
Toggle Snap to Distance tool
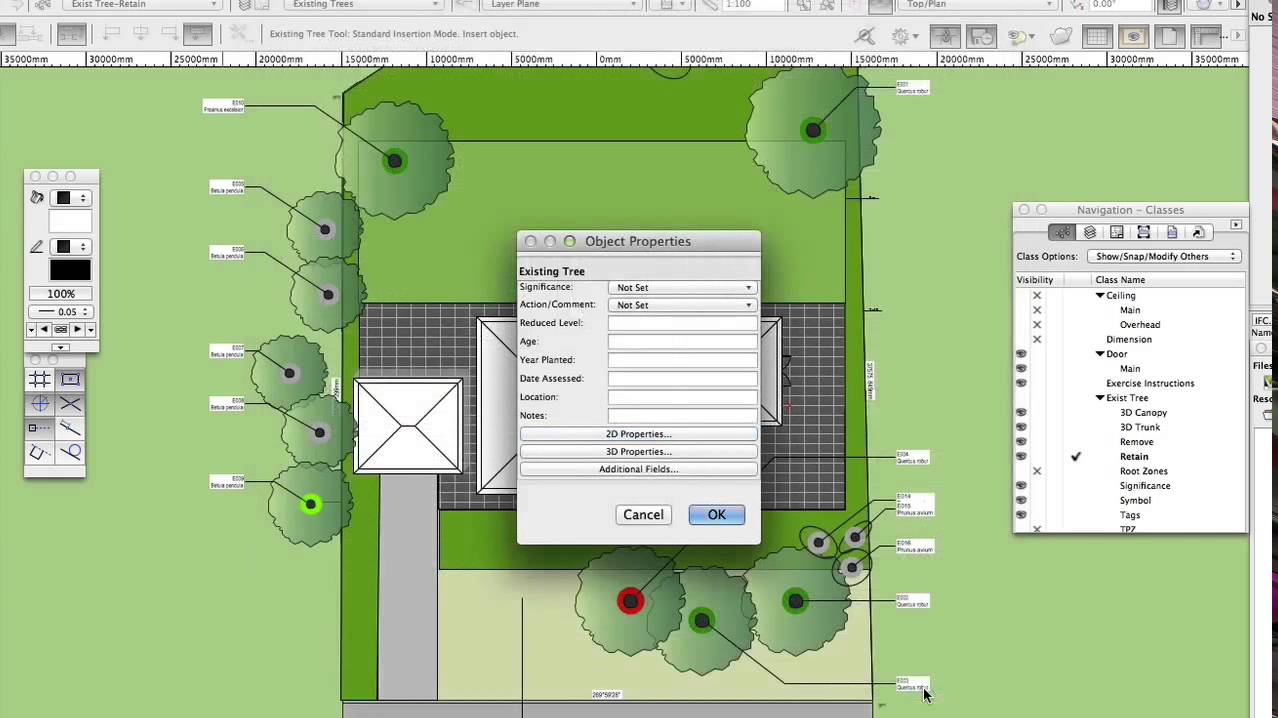[70, 428]
